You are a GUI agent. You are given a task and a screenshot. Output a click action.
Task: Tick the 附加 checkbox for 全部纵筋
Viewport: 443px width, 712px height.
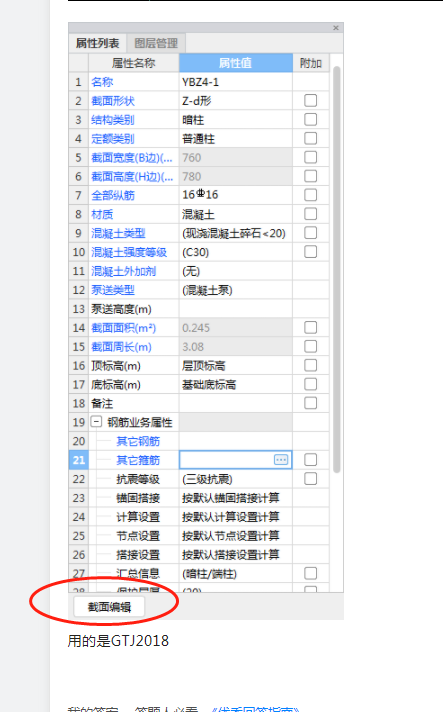point(310,195)
